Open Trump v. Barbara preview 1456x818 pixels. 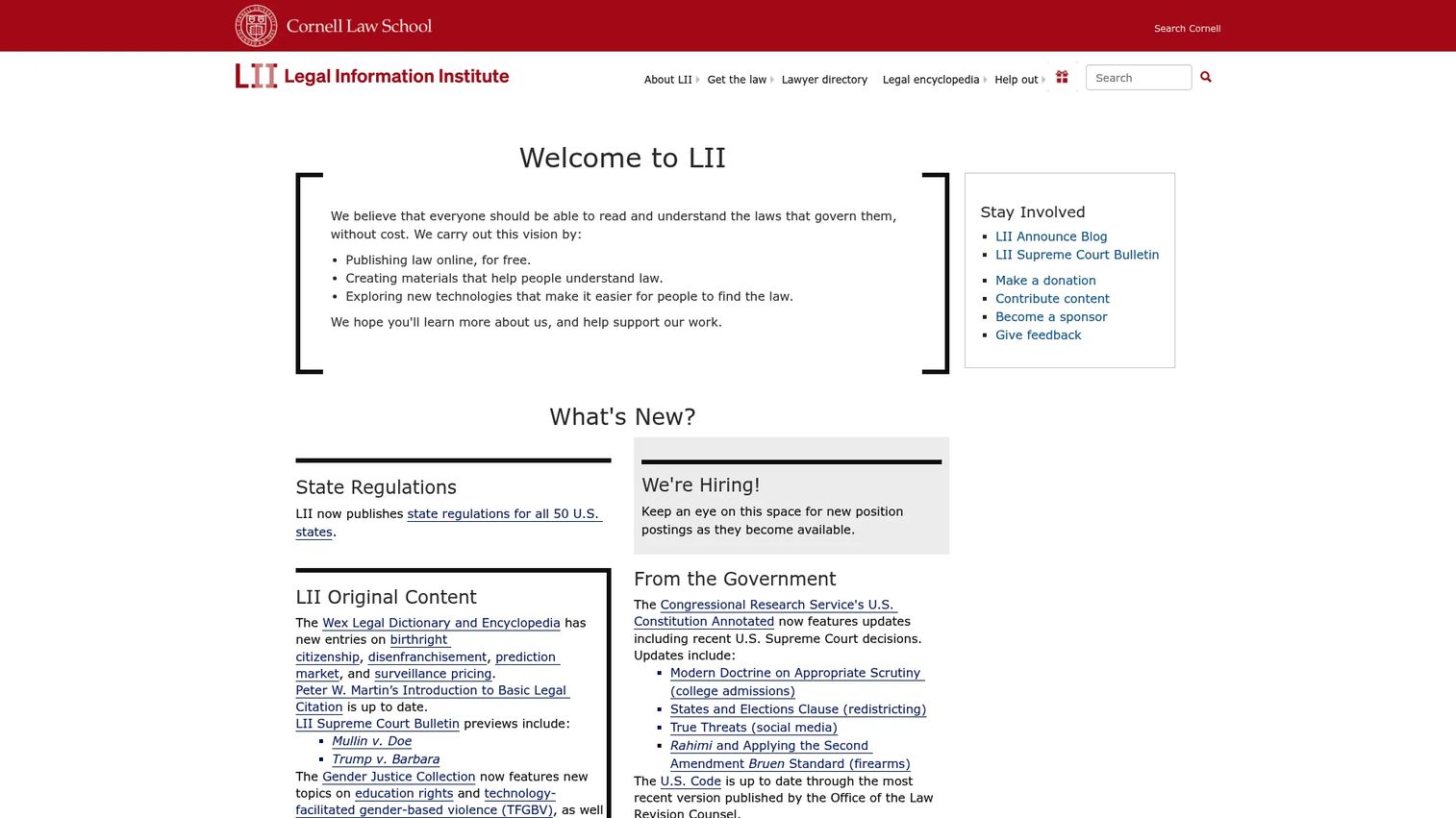386,759
